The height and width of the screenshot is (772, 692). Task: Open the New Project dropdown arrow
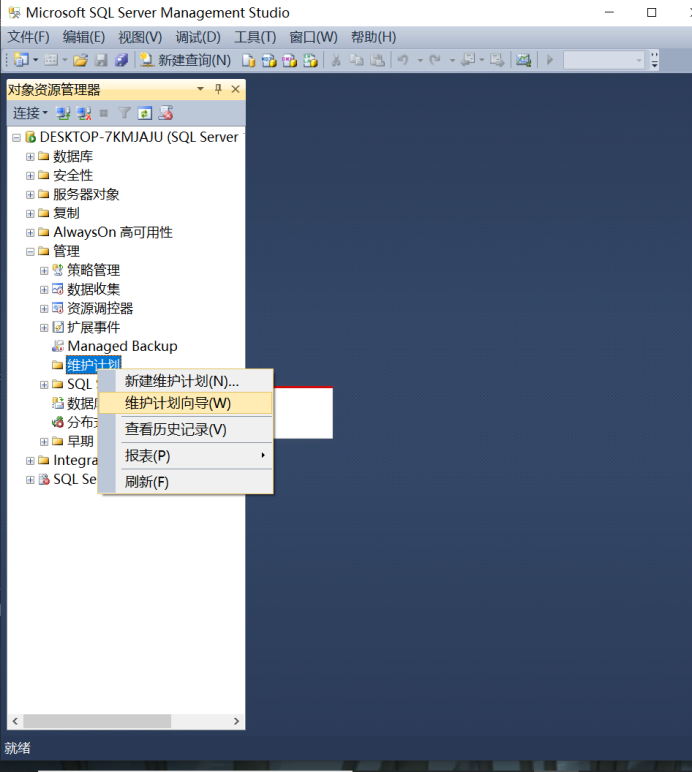coord(35,60)
